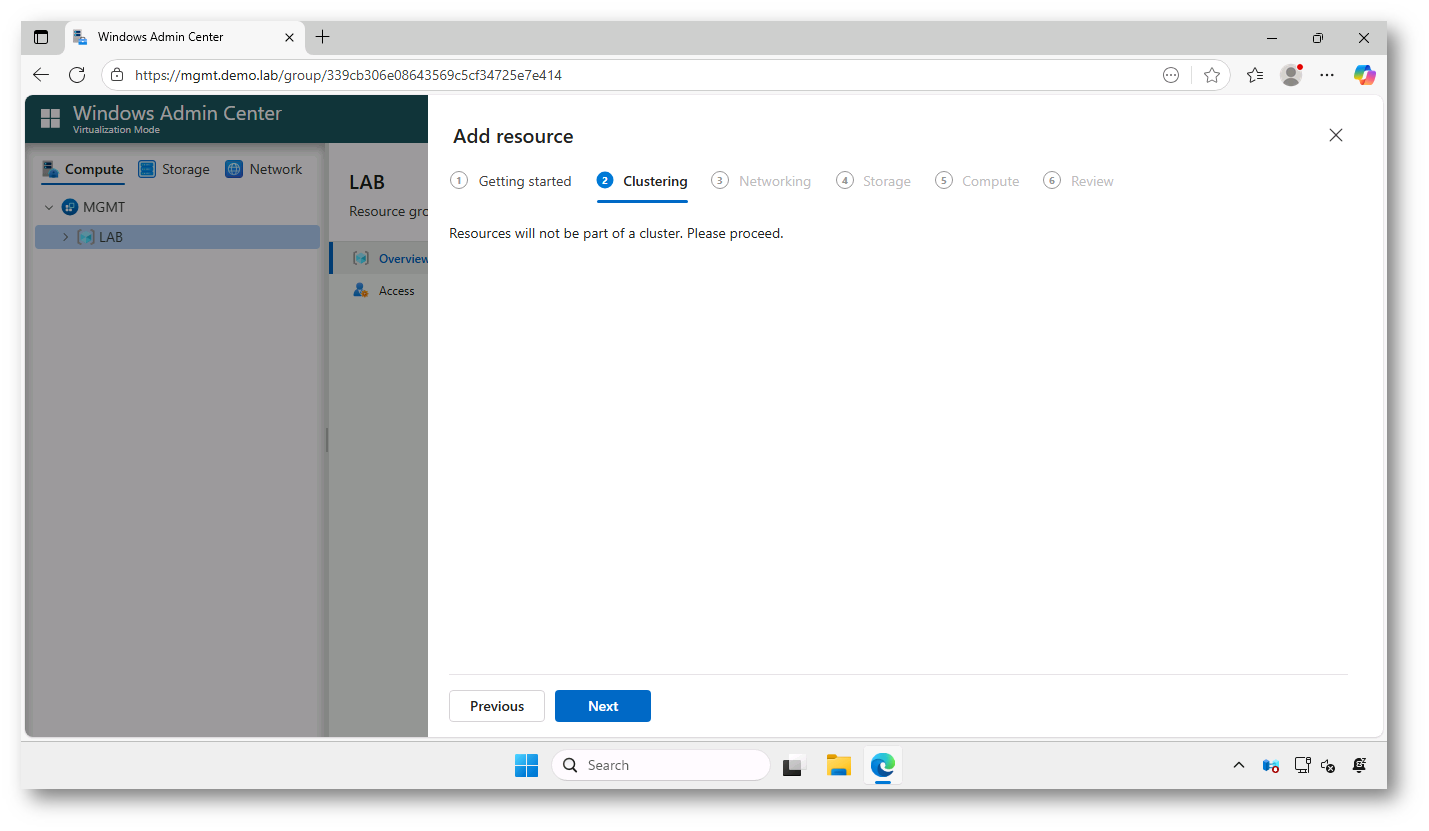Open the Edge profile avatar icon
The image size is (1429, 831).
(1290, 74)
